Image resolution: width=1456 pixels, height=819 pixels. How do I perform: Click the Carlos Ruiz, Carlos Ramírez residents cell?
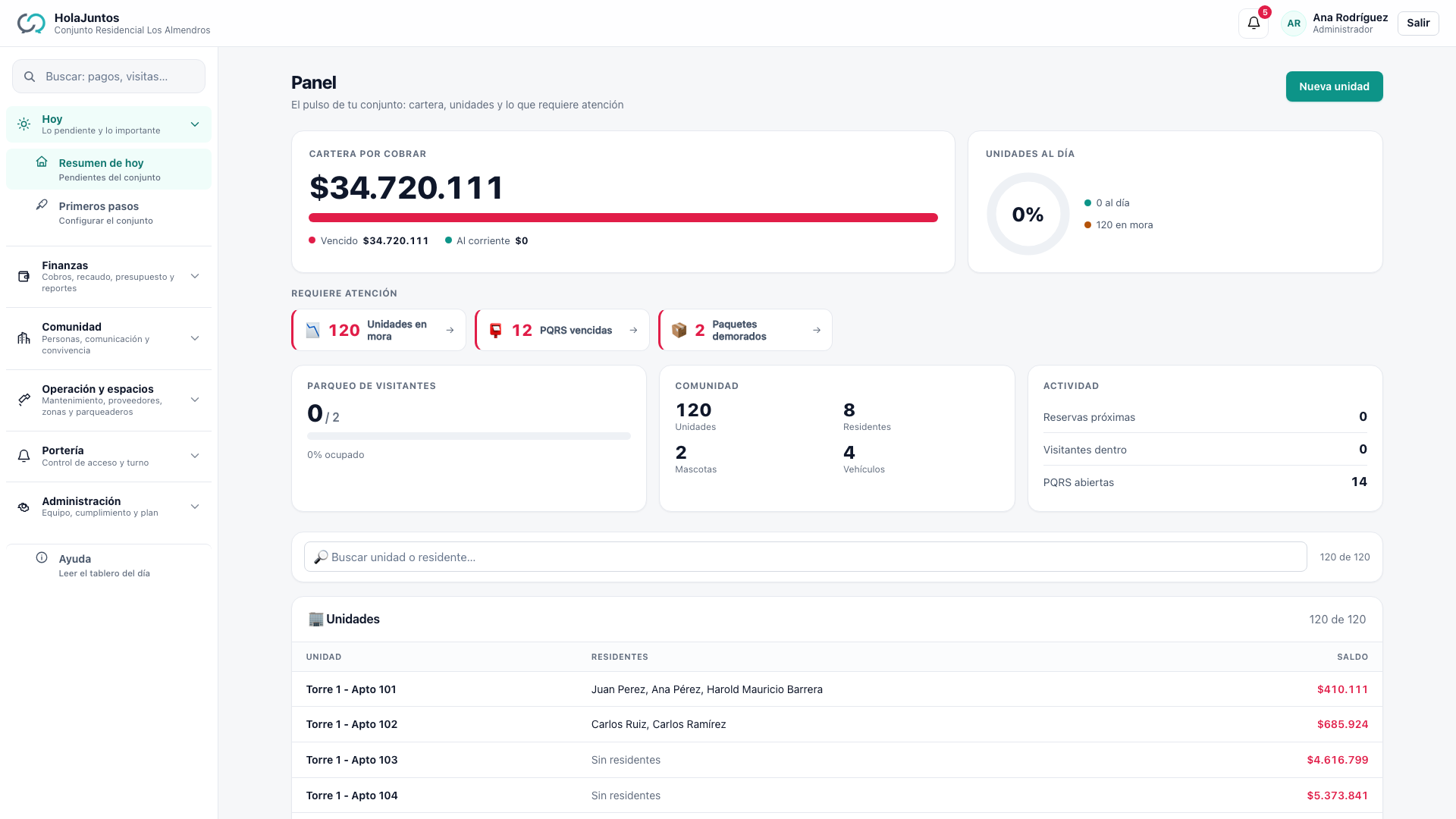click(x=658, y=724)
